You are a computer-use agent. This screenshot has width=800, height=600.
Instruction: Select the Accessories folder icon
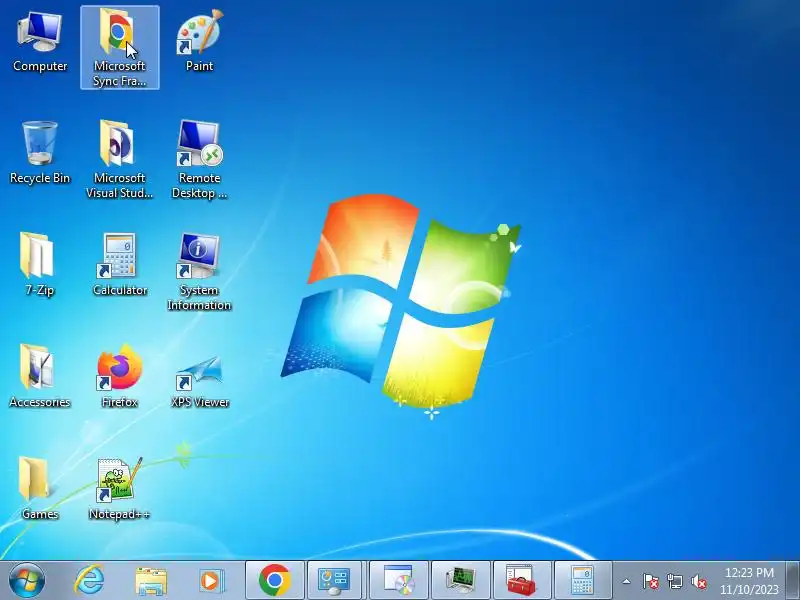coord(40,376)
